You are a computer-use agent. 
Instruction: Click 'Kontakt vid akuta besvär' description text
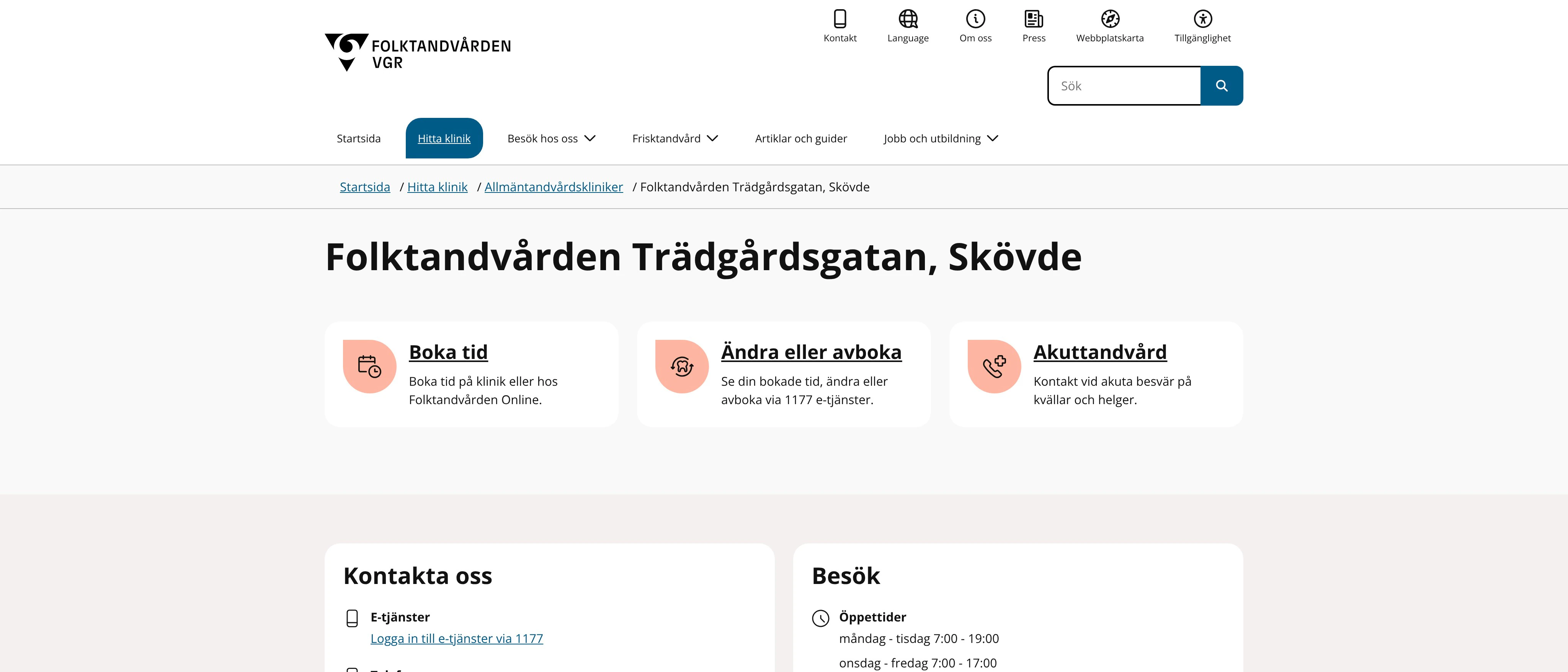coord(1112,391)
